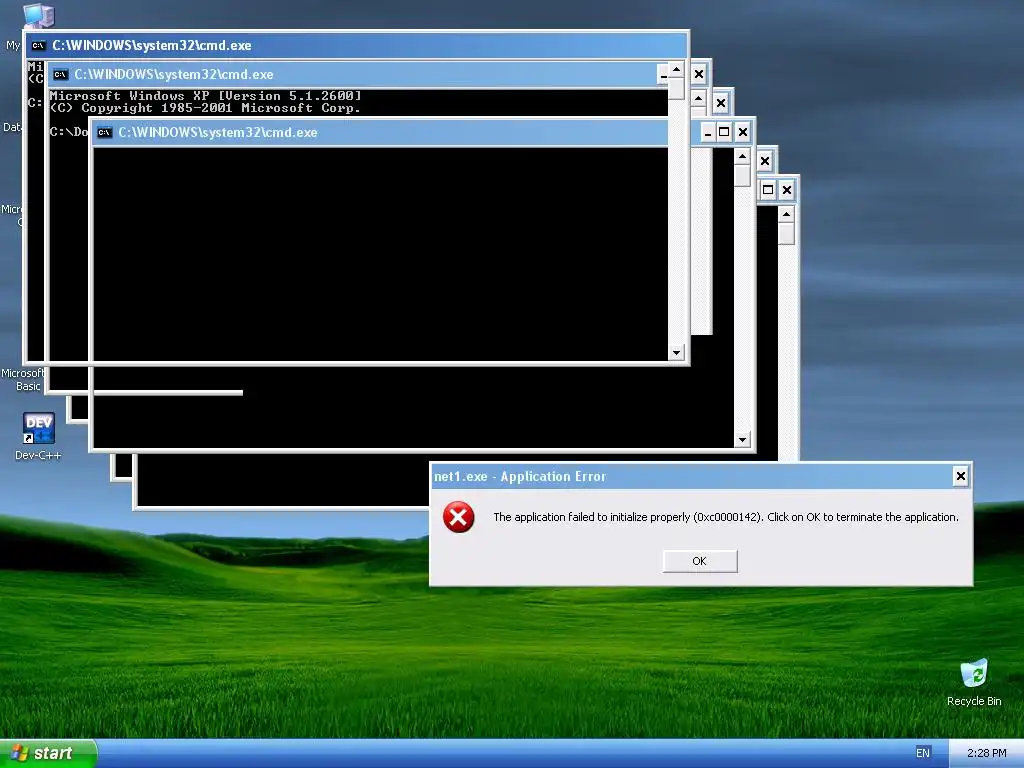Image resolution: width=1024 pixels, height=768 pixels.
Task: Select the partly hidden My Computer desktop icon
Action: pos(39,16)
